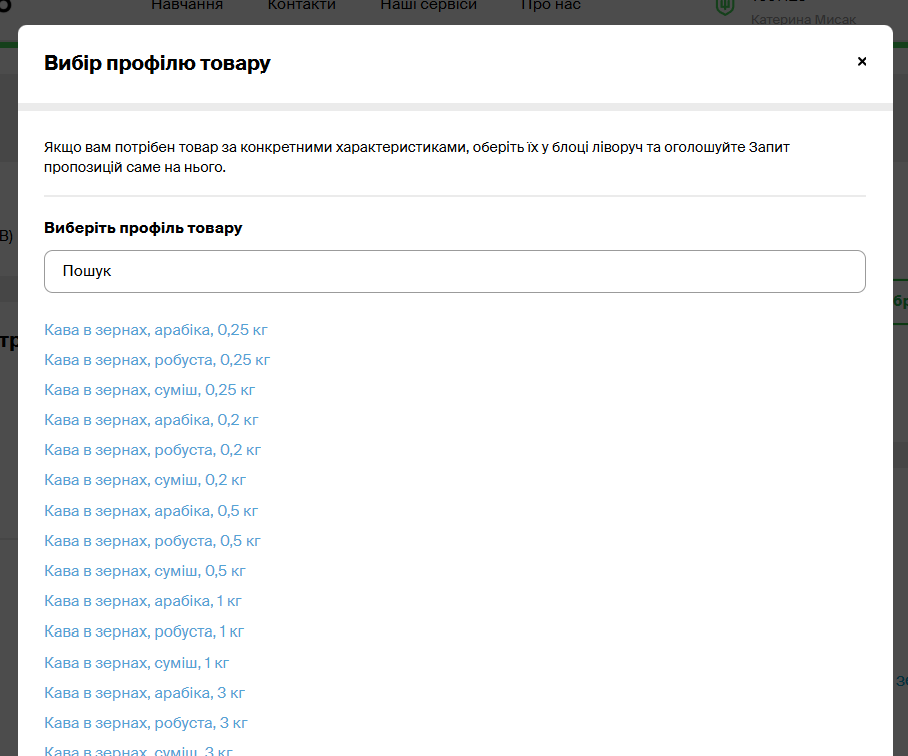
Task: Select Кава в зернах, арабіка, 3 кг
Action: click(x=144, y=692)
